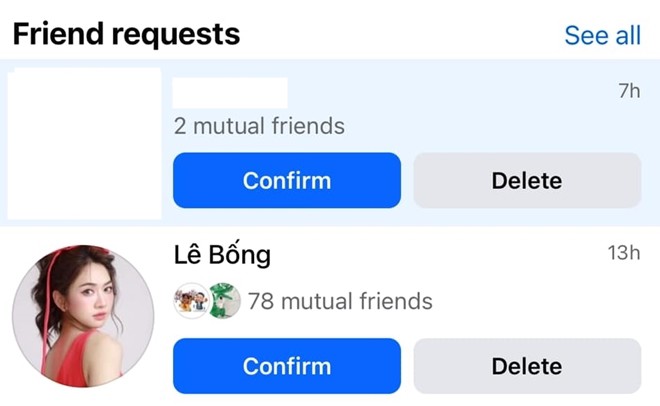
Task: Delete Lê Bống's friend request
Action: click(x=527, y=366)
